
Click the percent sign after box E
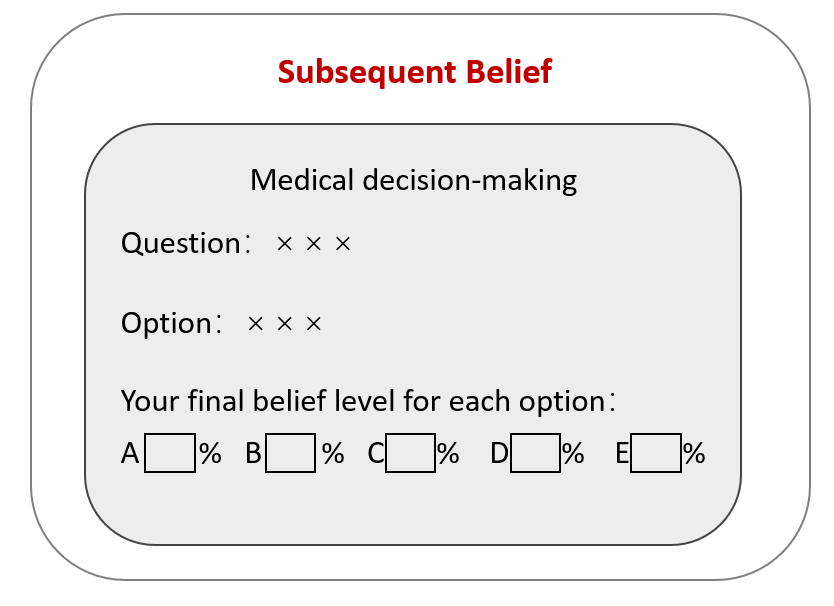click(695, 454)
